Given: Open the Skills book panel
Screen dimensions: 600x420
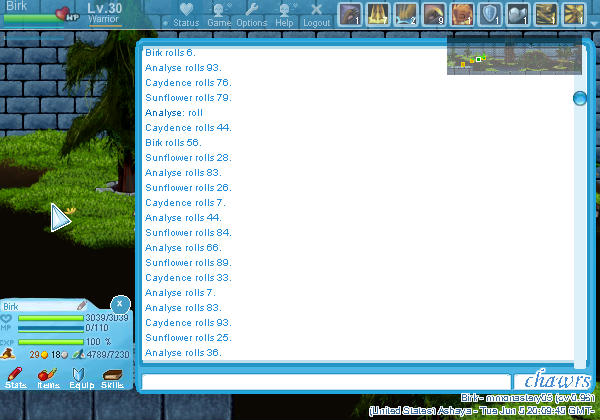Looking at the screenshot, I should (x=112, y=377).
